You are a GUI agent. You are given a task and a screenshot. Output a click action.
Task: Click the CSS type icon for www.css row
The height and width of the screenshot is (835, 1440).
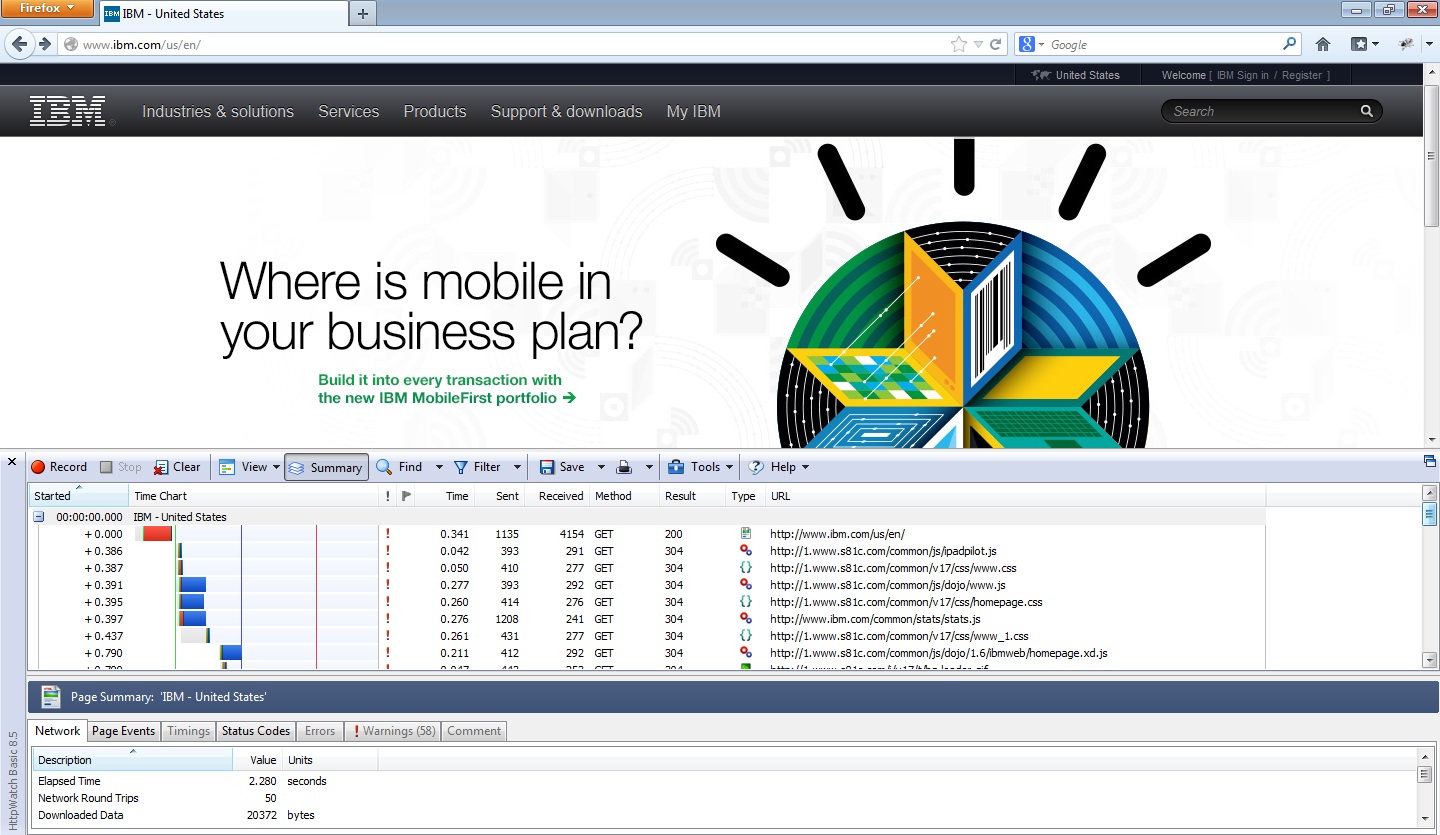[x=745, y=568]
